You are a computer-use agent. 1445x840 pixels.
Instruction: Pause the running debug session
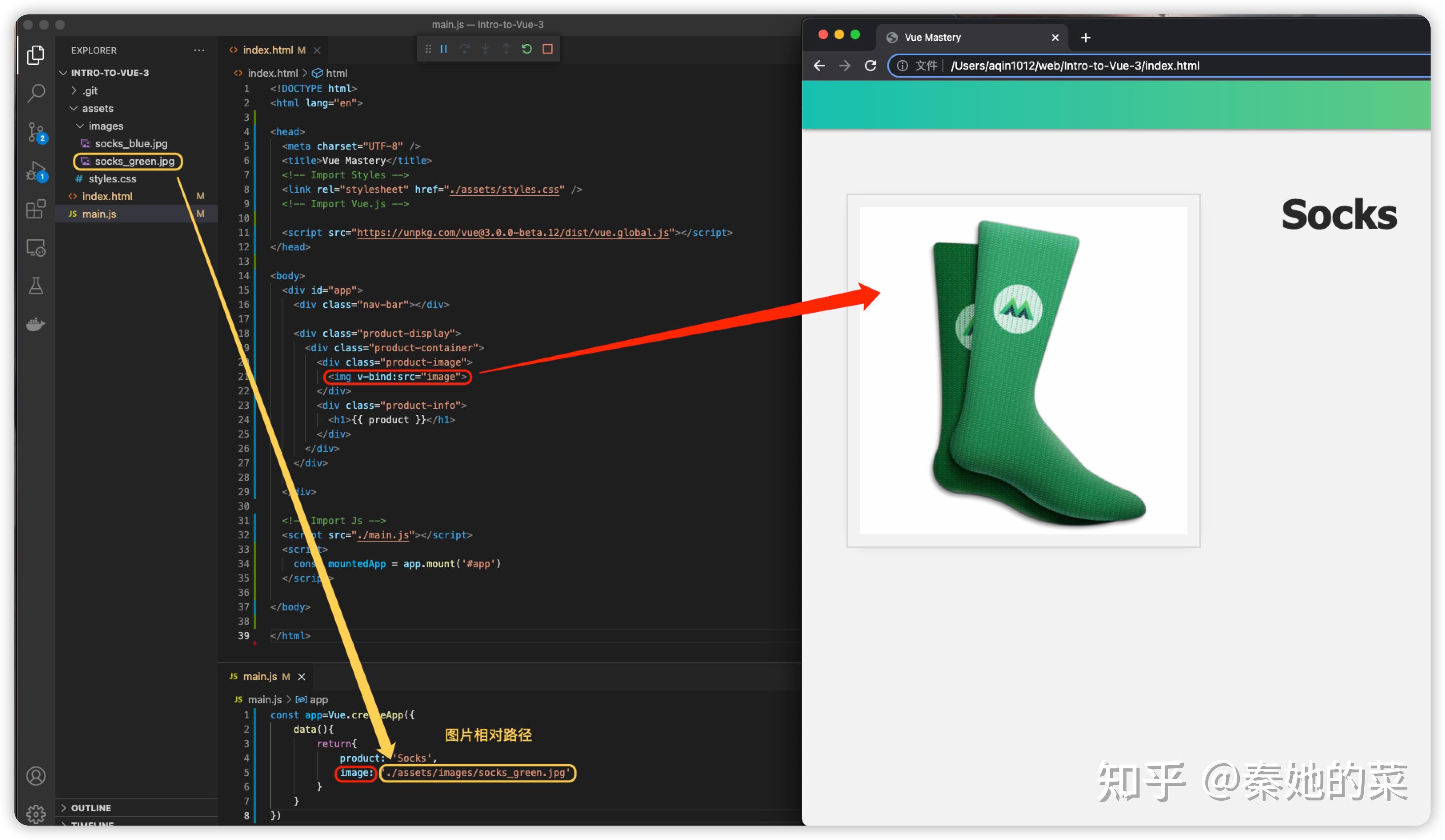point(443,49)
